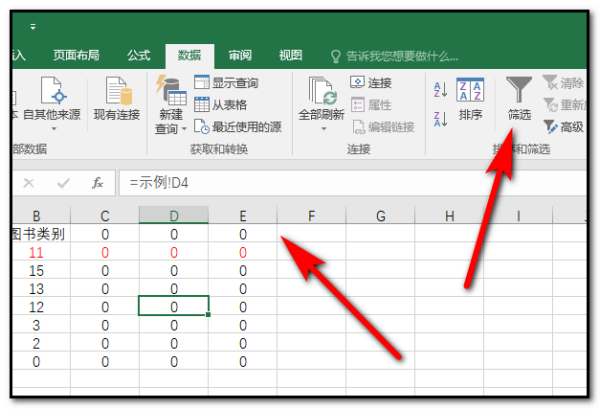Click the red 0 in column D
600x409 pixels.
174,253
